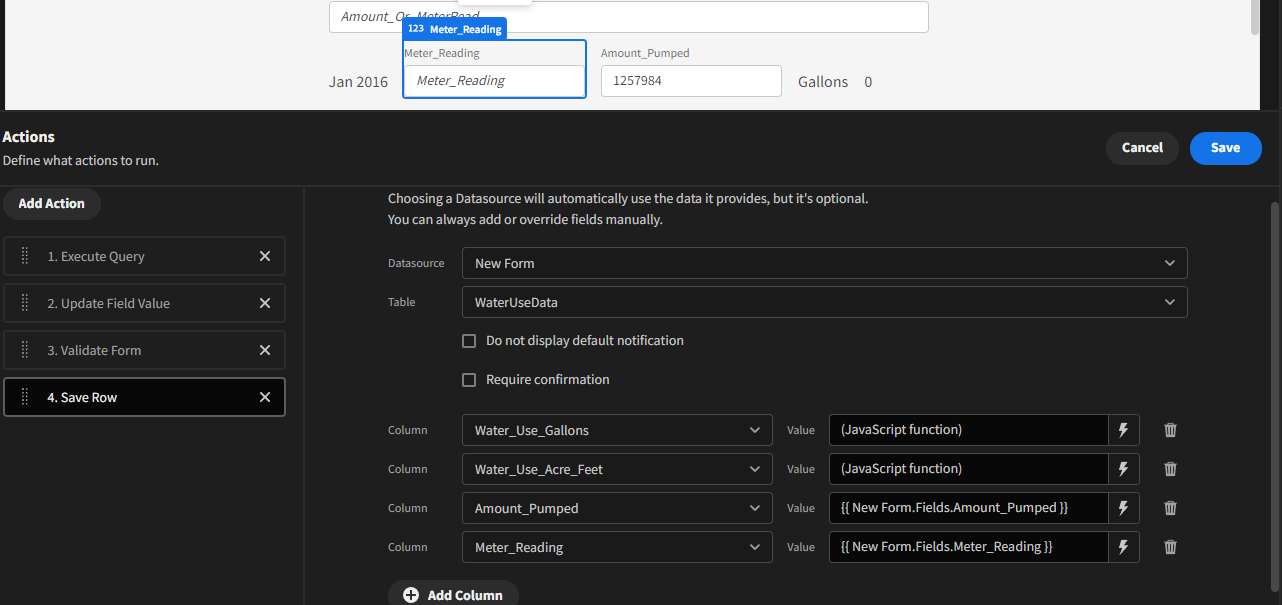Image resolution: width=1282 pixels, height=605 pixels.
Task: Save the configured actions
Action: pyautogui.click(x=1225, y=148)
